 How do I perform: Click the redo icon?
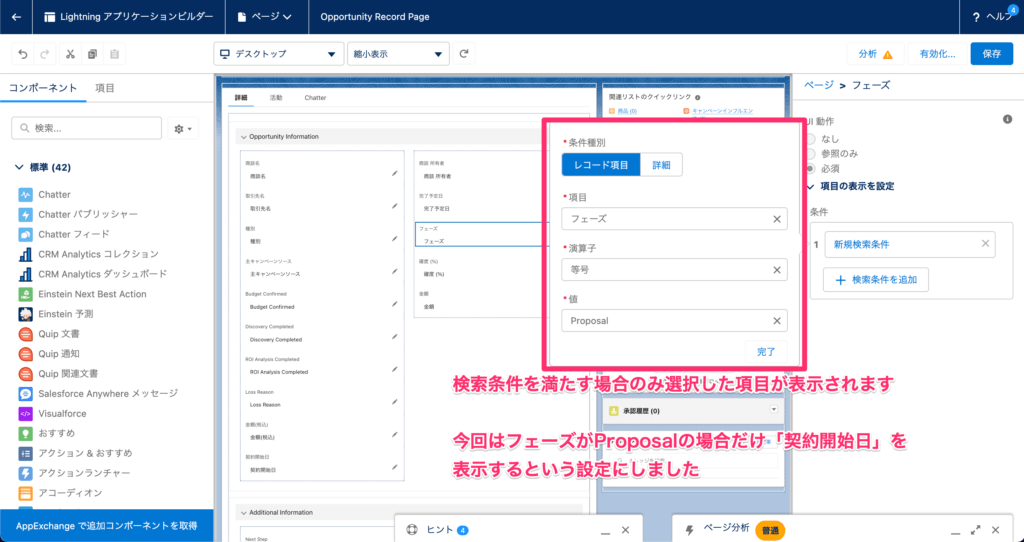tap(44, 54)
